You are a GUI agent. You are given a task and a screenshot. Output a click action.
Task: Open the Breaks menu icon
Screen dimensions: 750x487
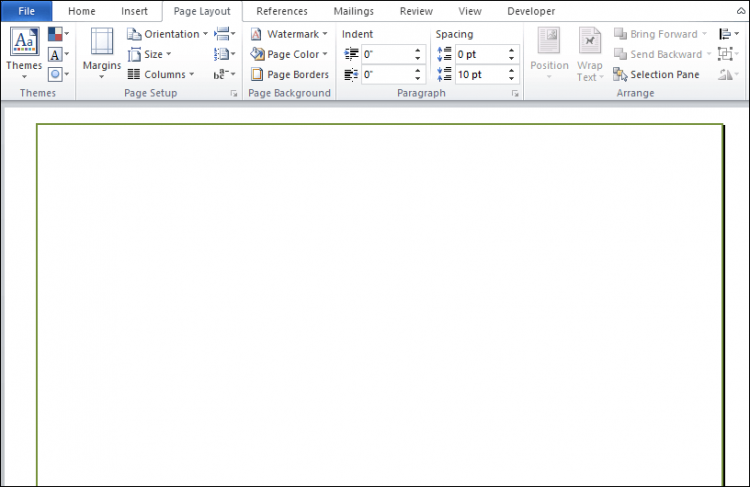(x=224, y=34)
